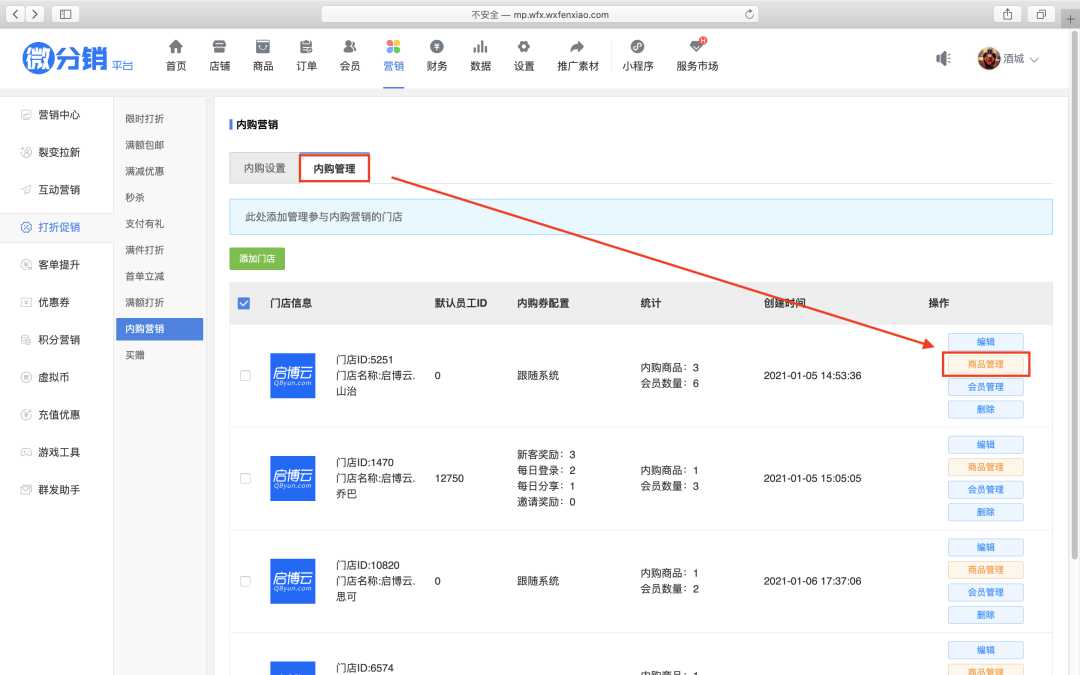Screen dimensions: 1080x675
Task: Open 积分营销 in the sidebar
Action: pyautogui.click(x=59, y=340)
